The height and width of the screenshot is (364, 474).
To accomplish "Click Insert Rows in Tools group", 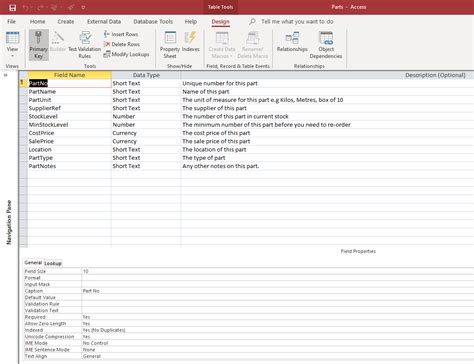I will (121, 34).
